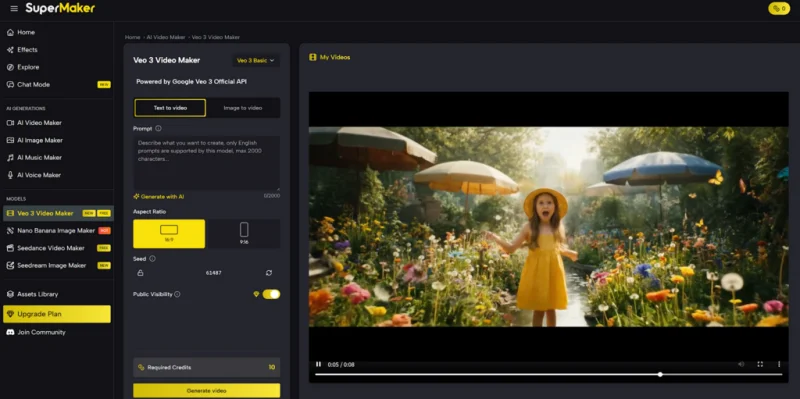Viewport: 800px width, 399px height.
Task: Click the Assets Library stack icon
Action: point(10,294)
